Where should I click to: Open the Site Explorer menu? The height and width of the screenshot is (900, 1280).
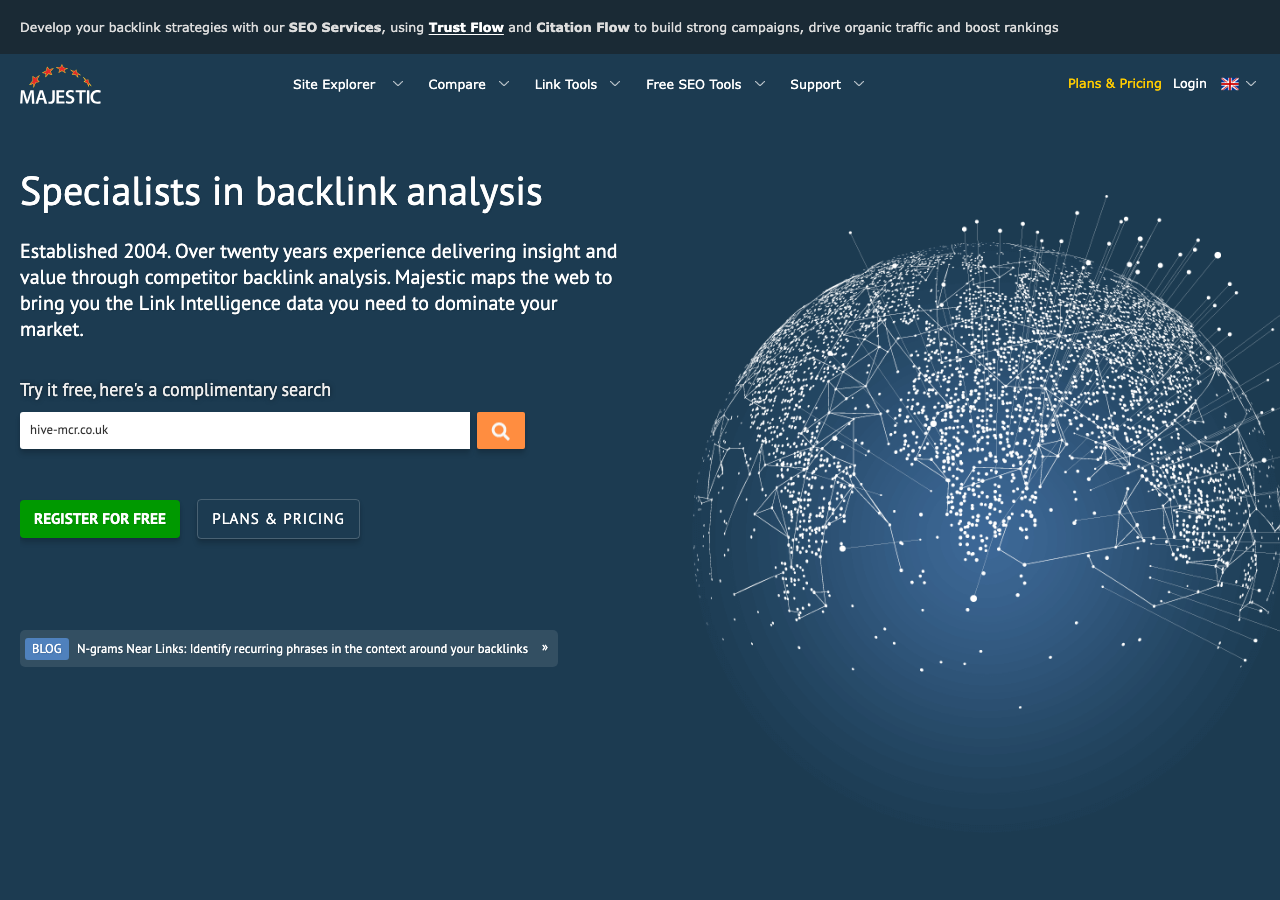[334, 84]
